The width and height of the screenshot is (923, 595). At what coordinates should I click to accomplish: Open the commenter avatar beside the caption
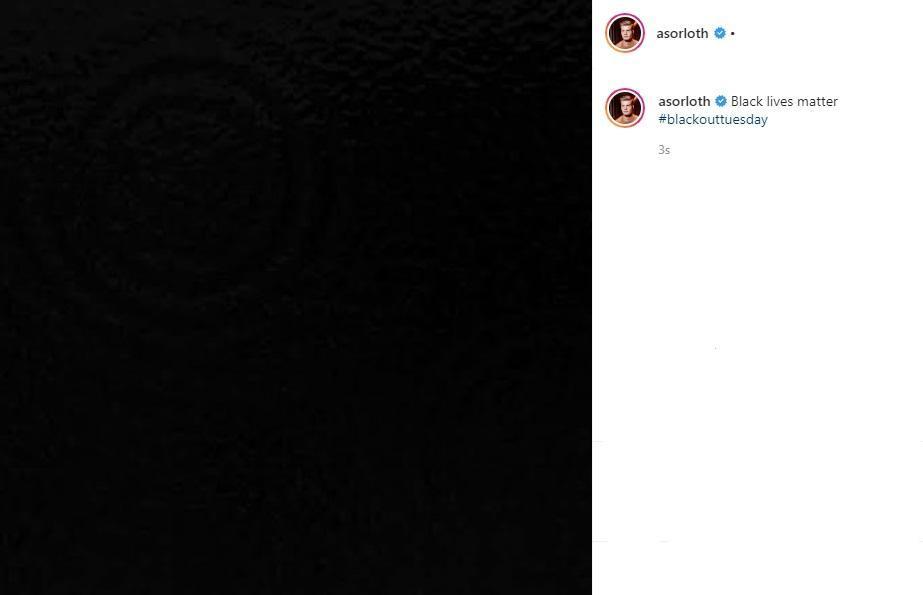click(x=625, y=108)
